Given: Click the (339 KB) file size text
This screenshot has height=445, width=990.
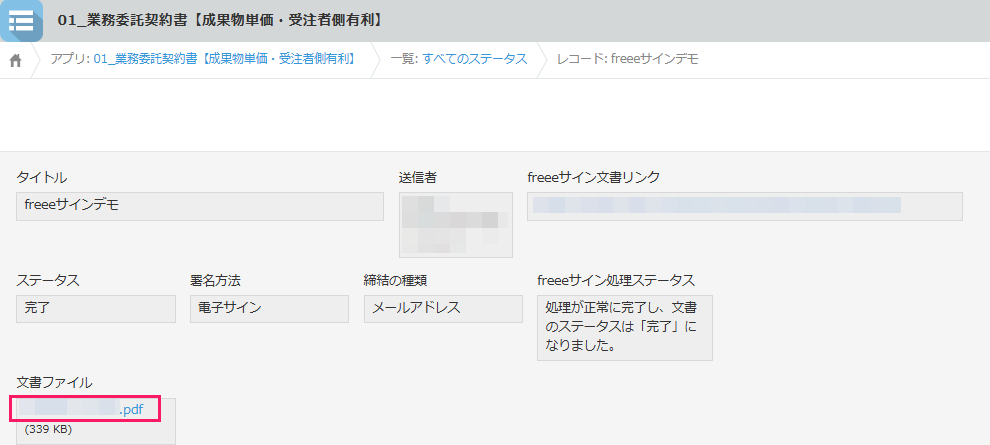Looking at the screenshot, I should pyautogui.click(x=48, y=430).
